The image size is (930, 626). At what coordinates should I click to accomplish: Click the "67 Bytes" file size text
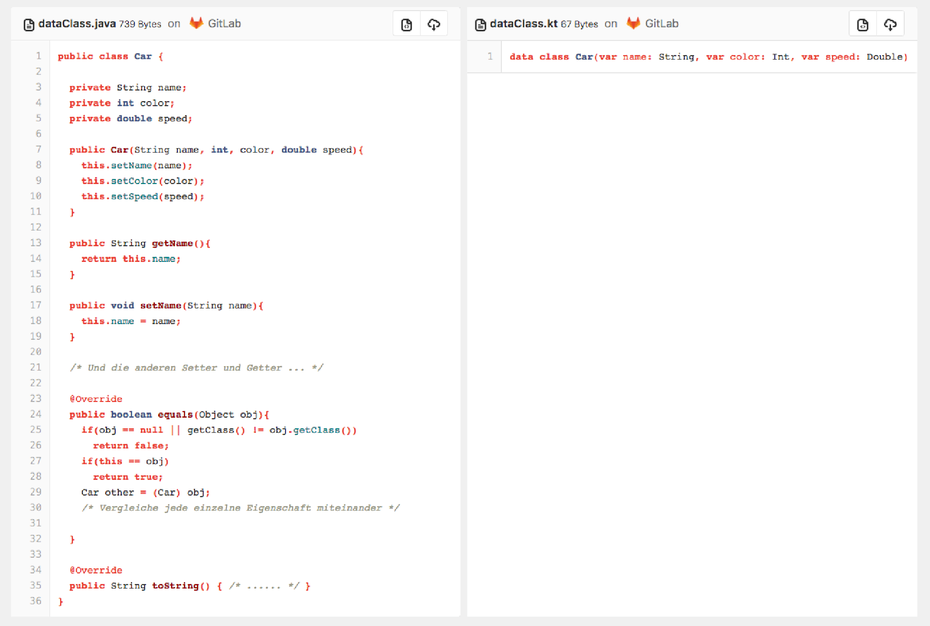pos(579,24)
